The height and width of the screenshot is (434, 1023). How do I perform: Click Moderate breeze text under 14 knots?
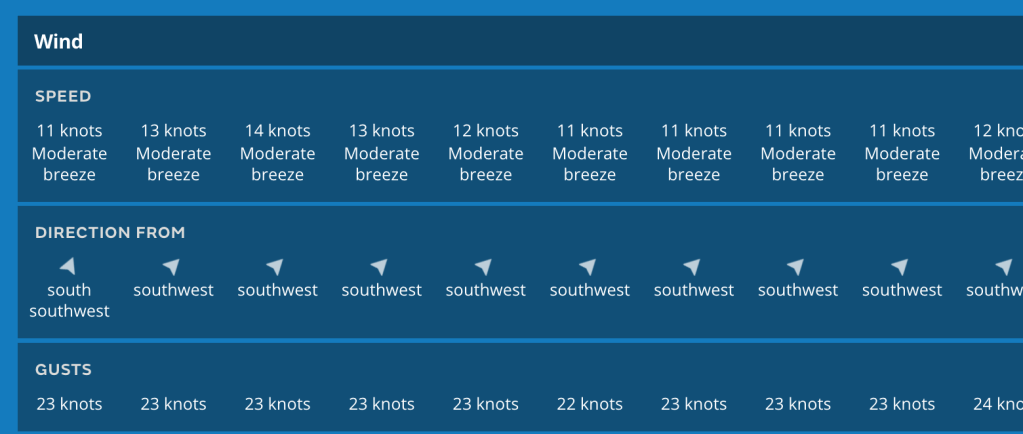(x=277, y=164)
